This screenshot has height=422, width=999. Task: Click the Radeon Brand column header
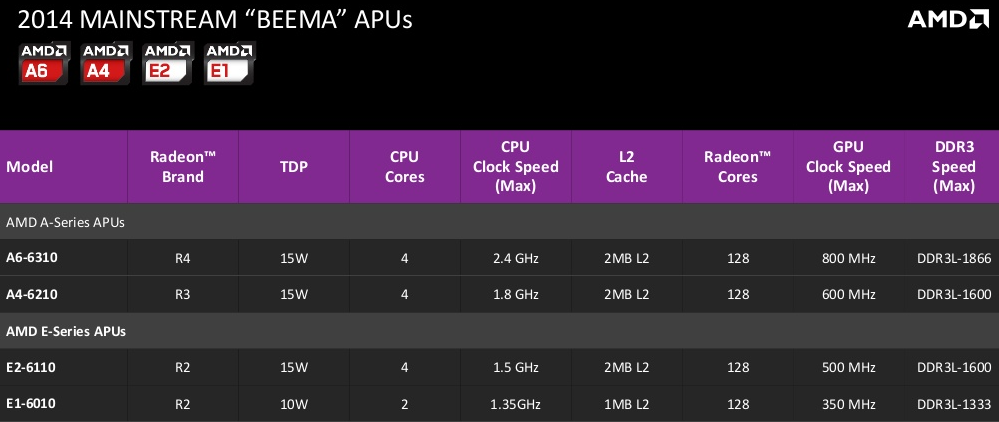pyautogui.click(x=183, y=167)
